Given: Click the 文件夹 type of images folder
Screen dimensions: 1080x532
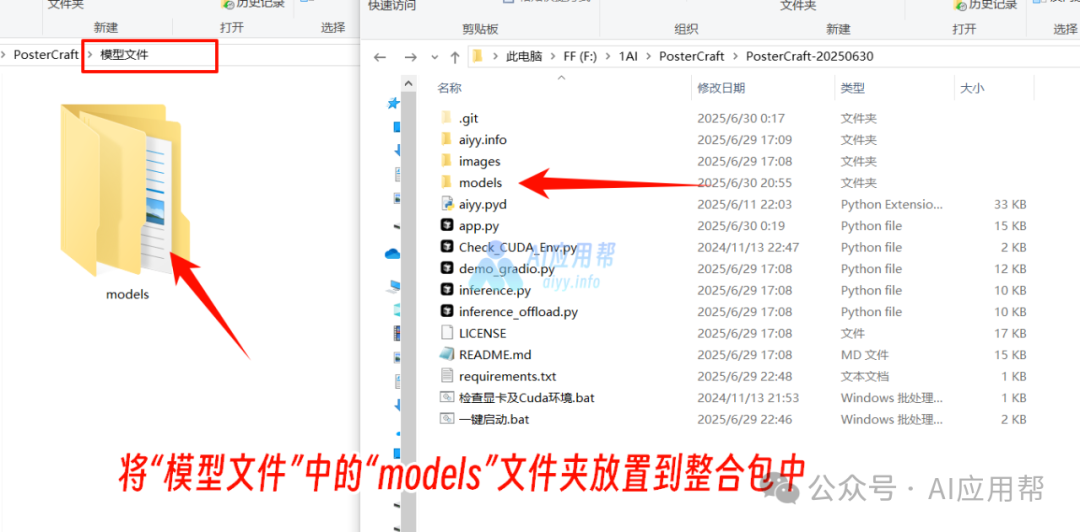Looking at the screenshot, I should pos(858,161).
